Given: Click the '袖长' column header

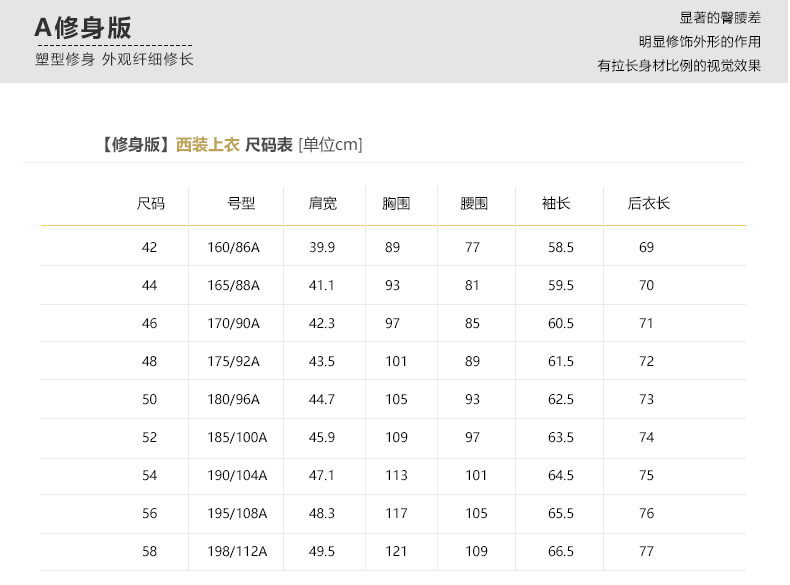Looking at the screenshot, I should click(556, 204).
